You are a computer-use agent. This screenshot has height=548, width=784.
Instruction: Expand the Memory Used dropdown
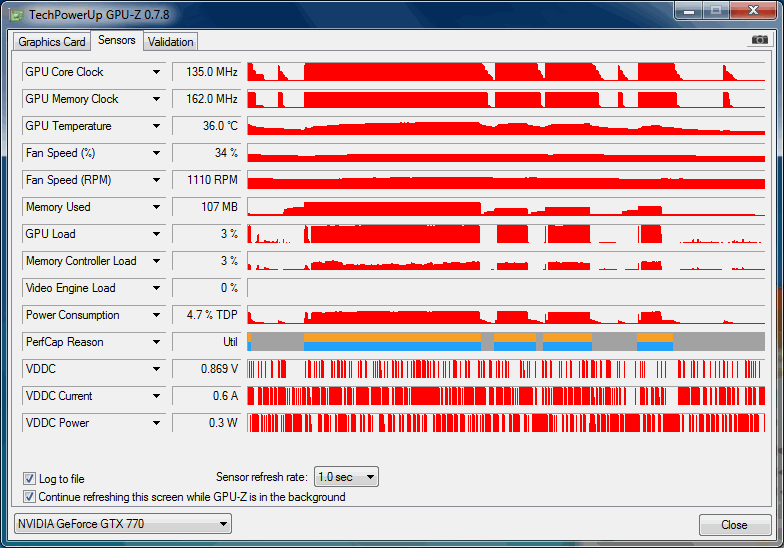[x=156, y=207]
